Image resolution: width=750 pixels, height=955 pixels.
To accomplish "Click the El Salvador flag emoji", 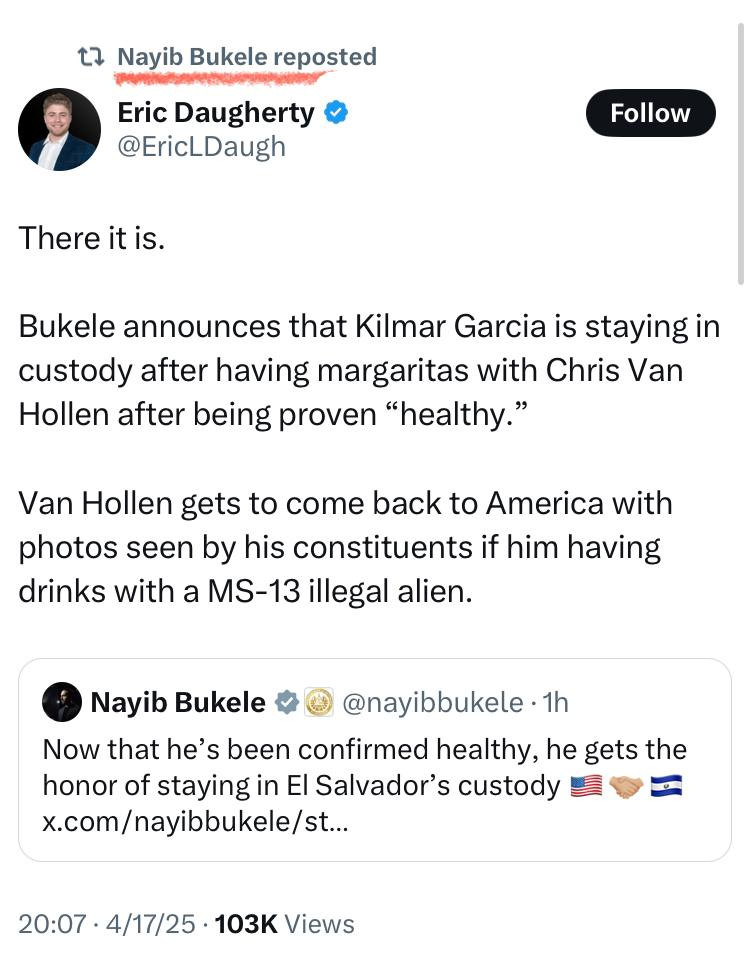I will pos(665,787).
